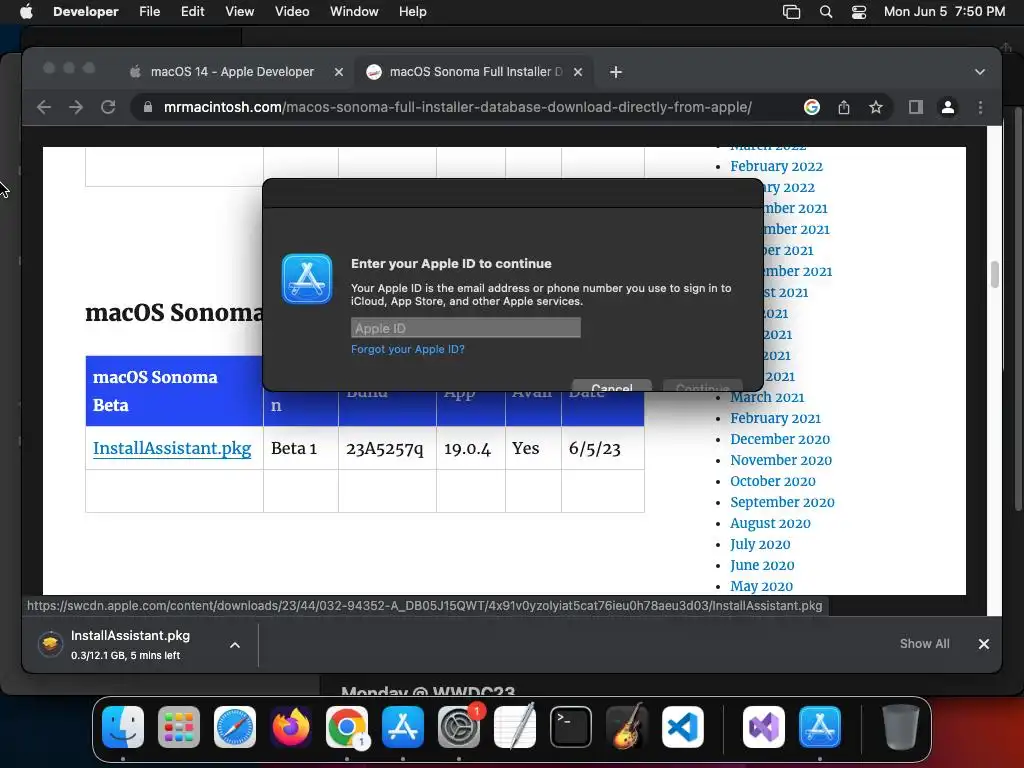
Task: Open Terminal from the Dock
Action: tap(571, 727)
